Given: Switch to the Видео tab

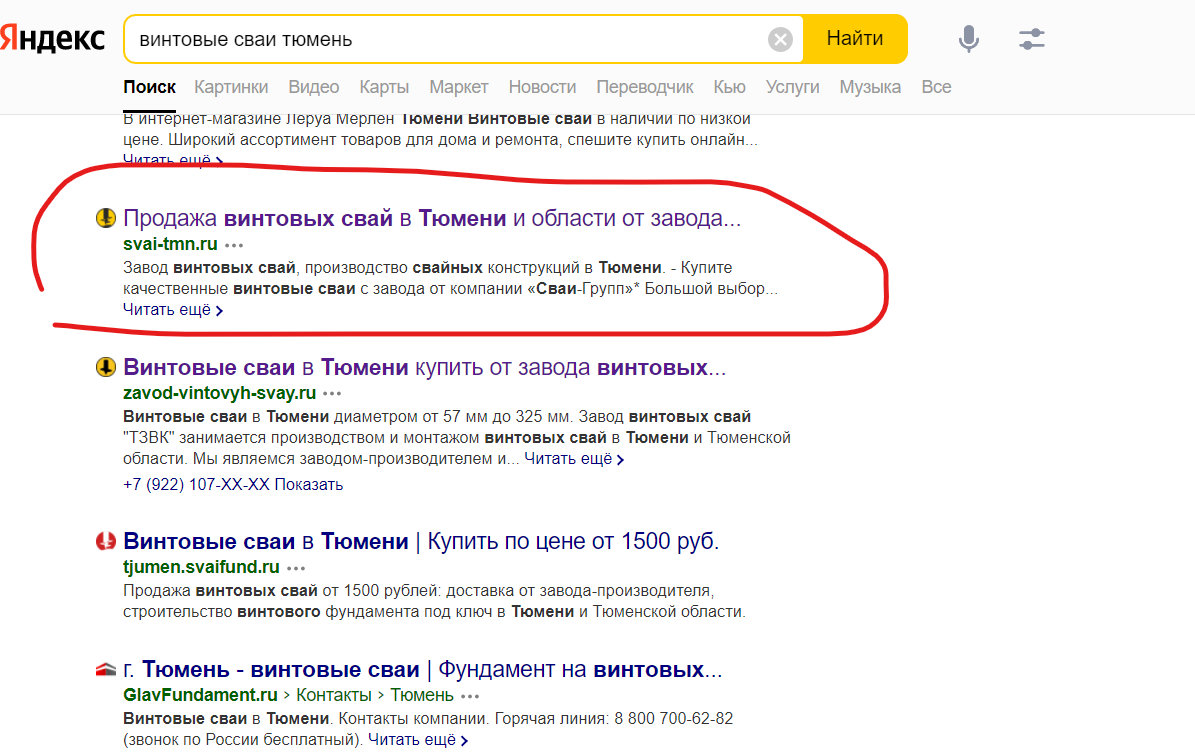Looking at the screenshot, I should click(313, 87).
